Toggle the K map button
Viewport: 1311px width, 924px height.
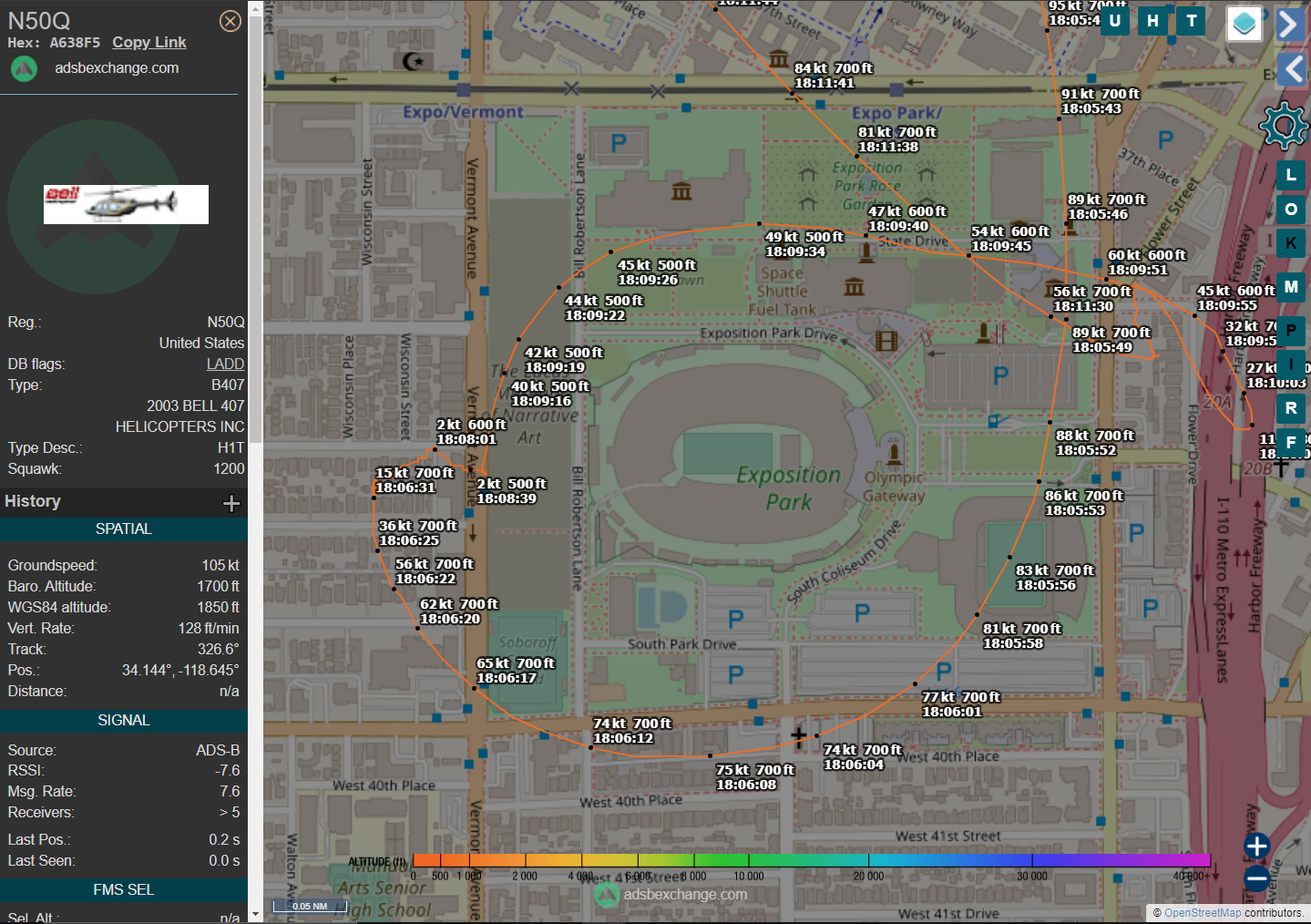[x=1291, y=242]
